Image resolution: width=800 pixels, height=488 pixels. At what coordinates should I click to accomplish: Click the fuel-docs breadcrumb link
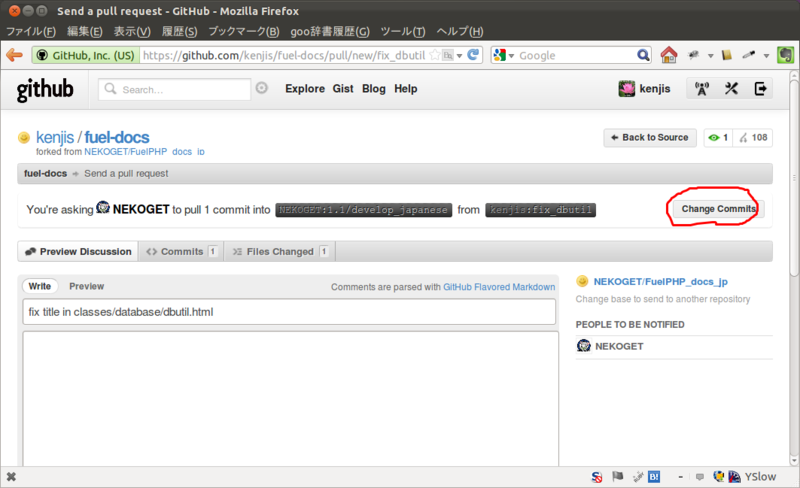coord(45,174)
